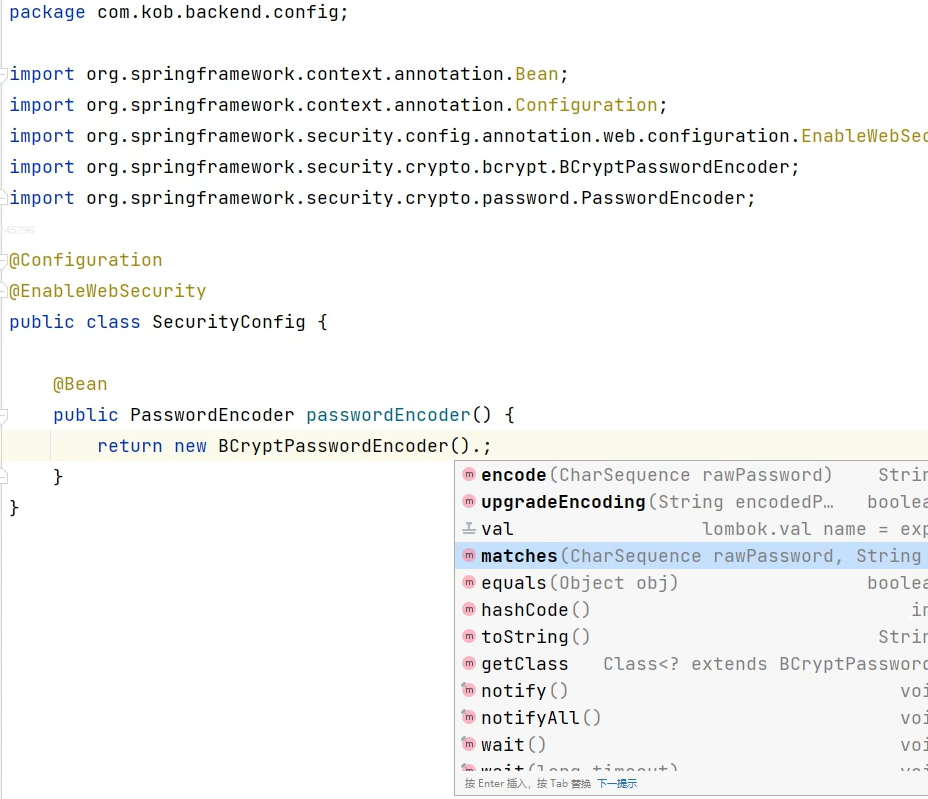Click the method icon beside matches
Image resolution: width=928 pixels, height=799 pixels.
(x=469, y=555)
